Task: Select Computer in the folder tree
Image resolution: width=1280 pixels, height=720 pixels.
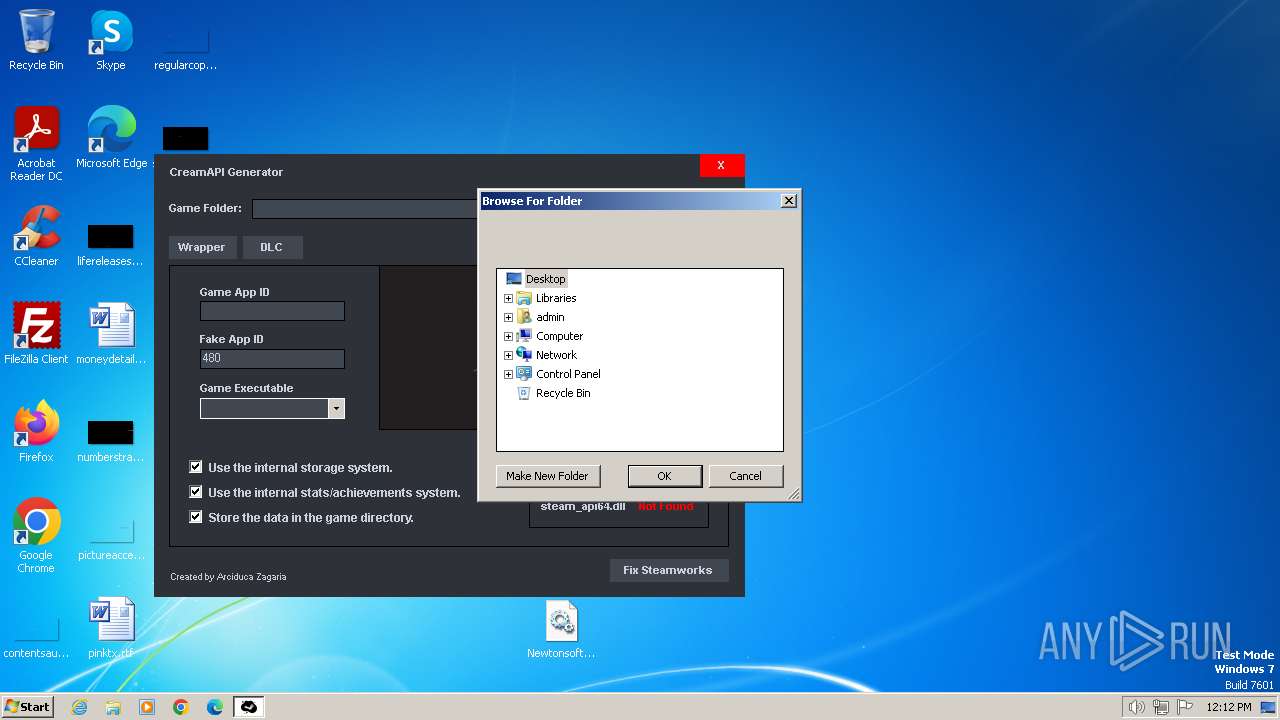Action: [559, 336]
